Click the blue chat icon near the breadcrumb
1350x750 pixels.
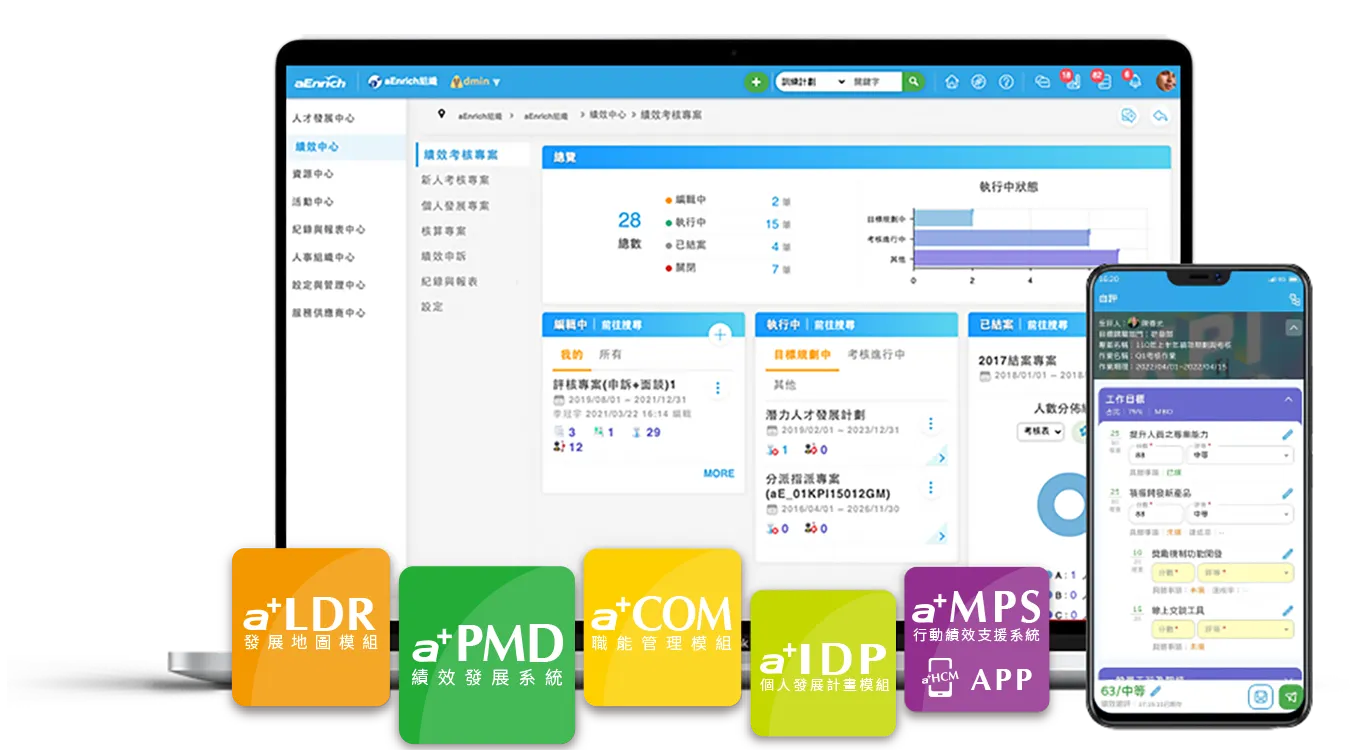[1128, 116]
